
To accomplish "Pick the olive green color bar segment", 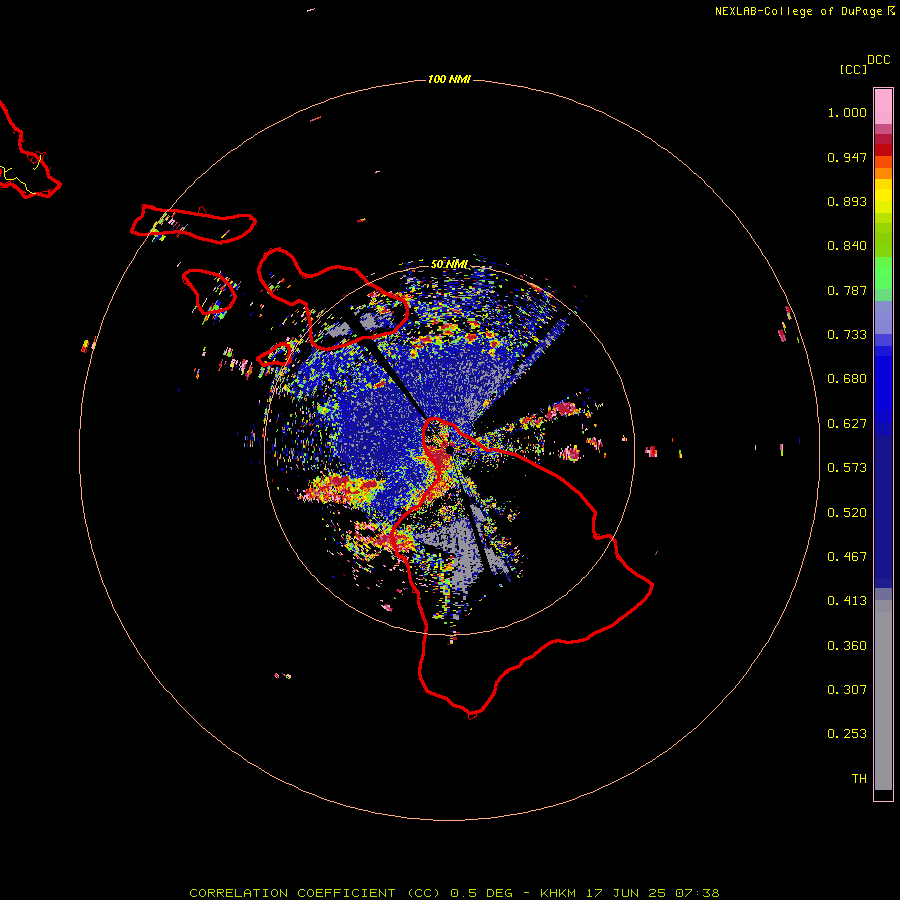I will coord(883,240).
